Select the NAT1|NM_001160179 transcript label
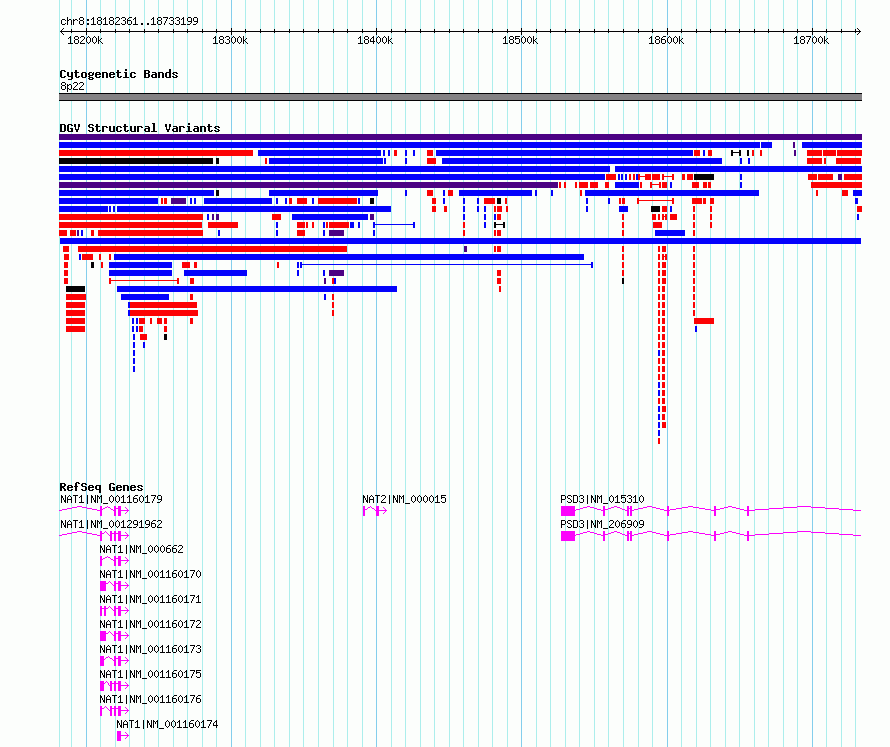The image size is (890, 747). 111,499
